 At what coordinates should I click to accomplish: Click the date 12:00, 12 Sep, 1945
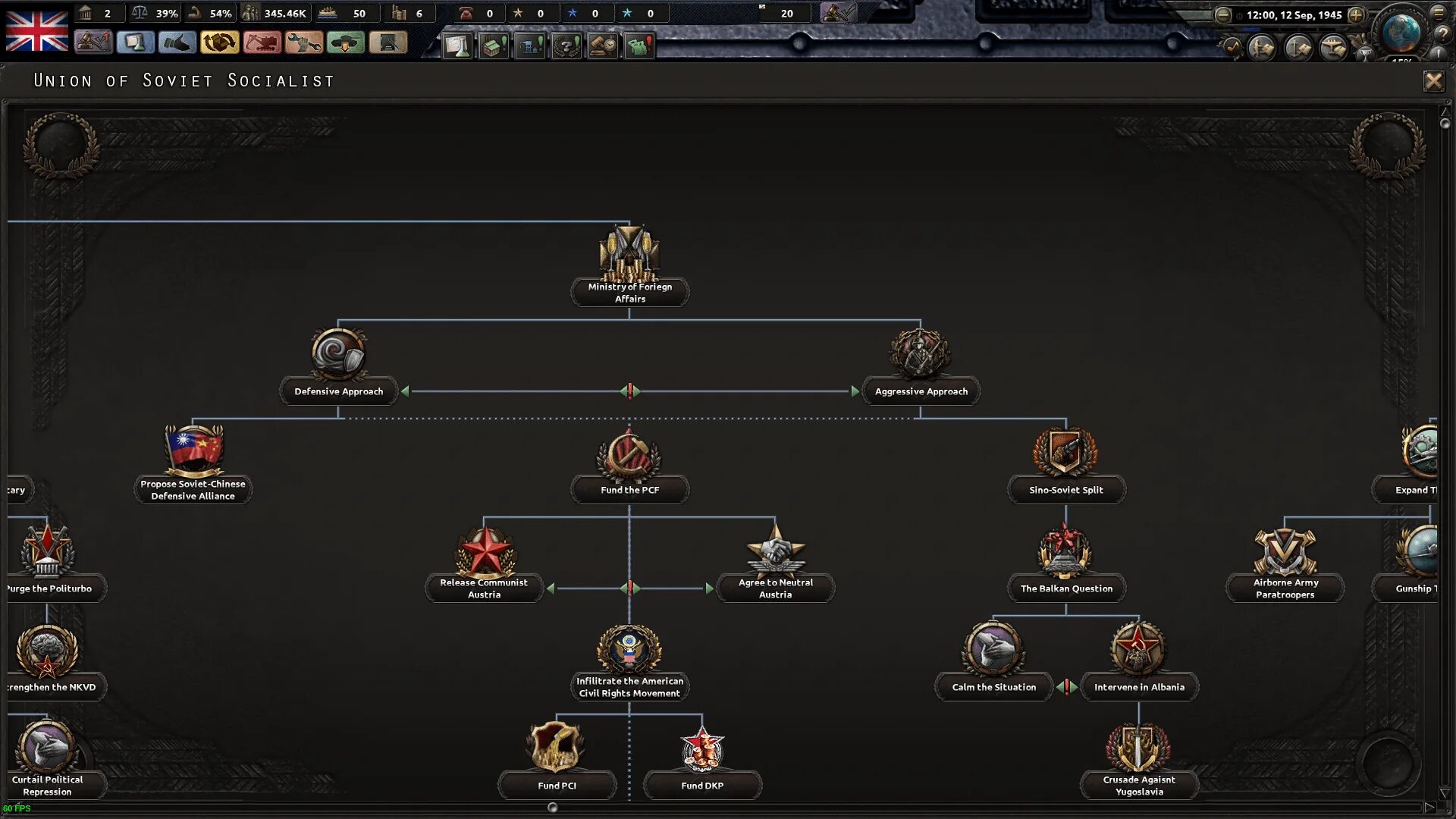point(1294,14)
